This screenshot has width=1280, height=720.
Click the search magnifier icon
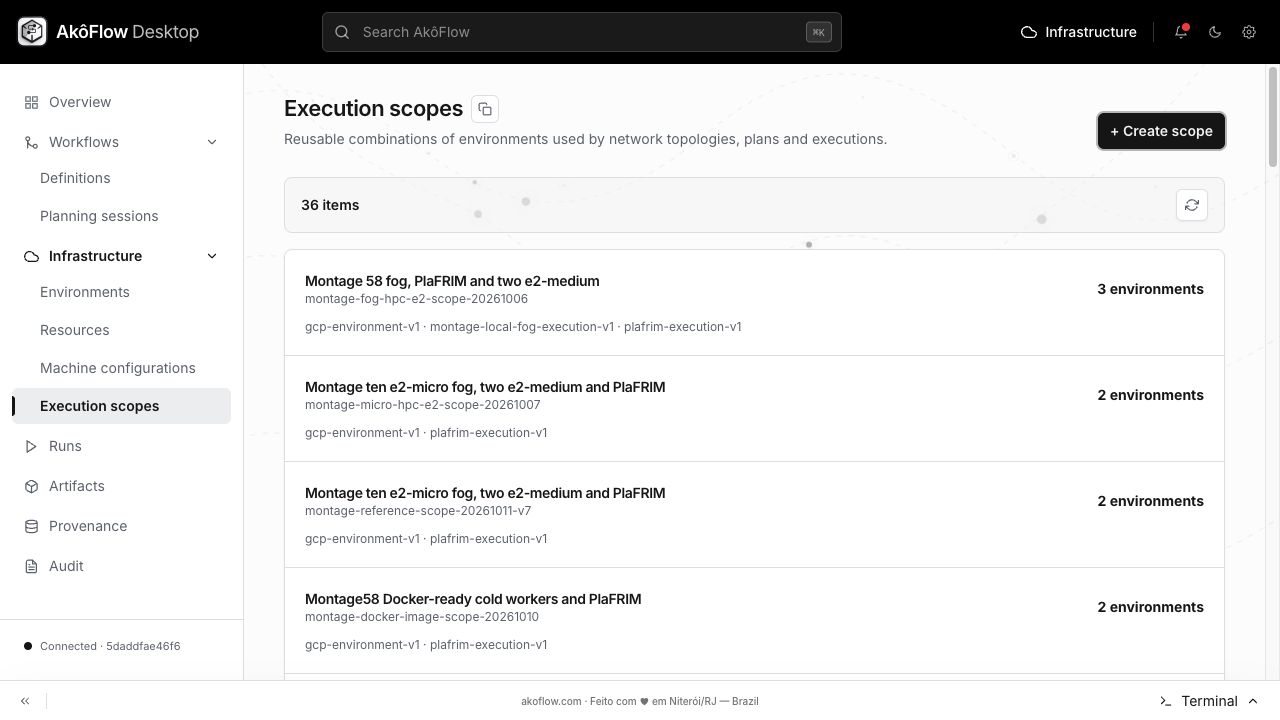point(342,32)
